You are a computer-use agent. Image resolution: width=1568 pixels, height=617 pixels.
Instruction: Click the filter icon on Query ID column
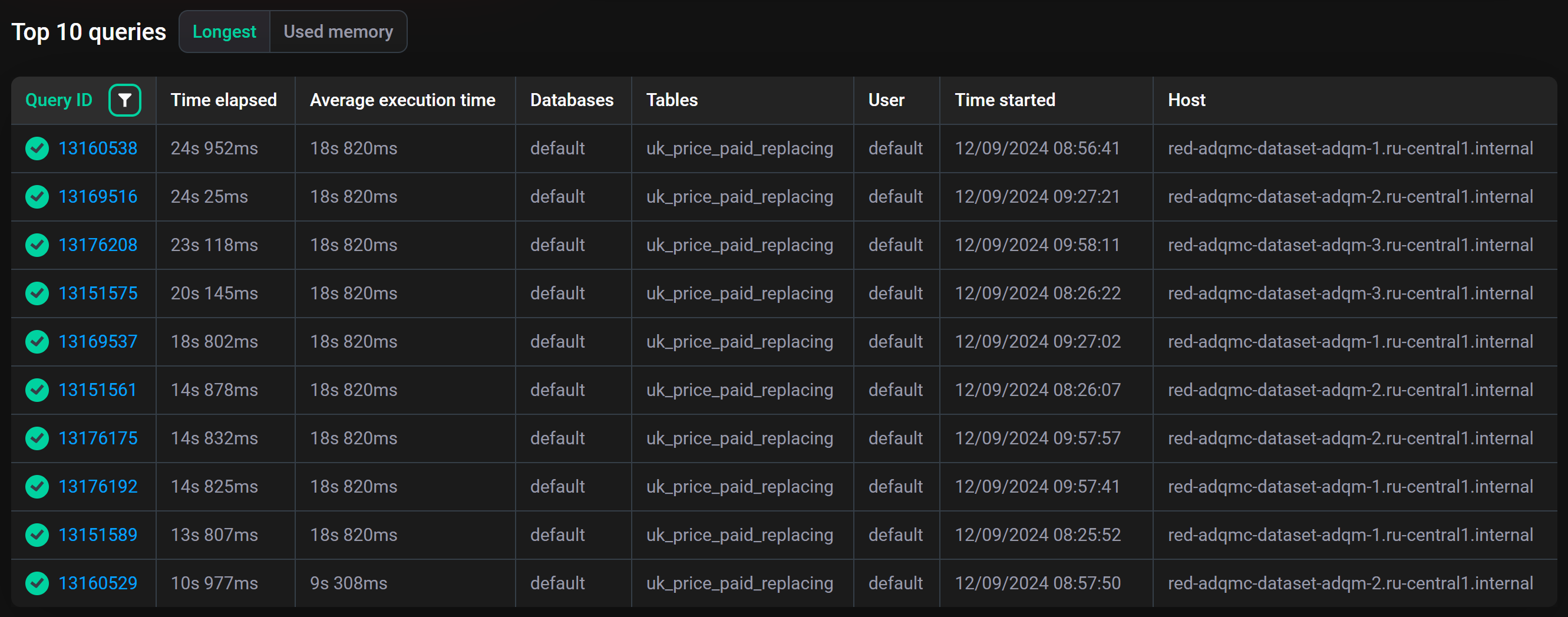point(125,100)
